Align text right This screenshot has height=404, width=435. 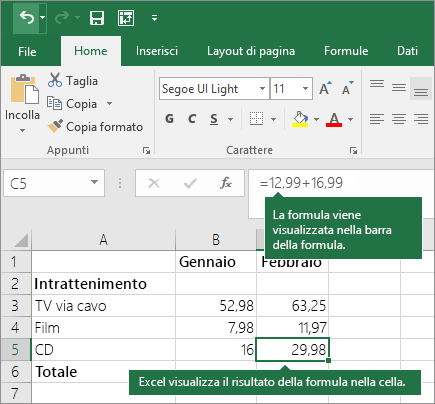coord(421,119)
